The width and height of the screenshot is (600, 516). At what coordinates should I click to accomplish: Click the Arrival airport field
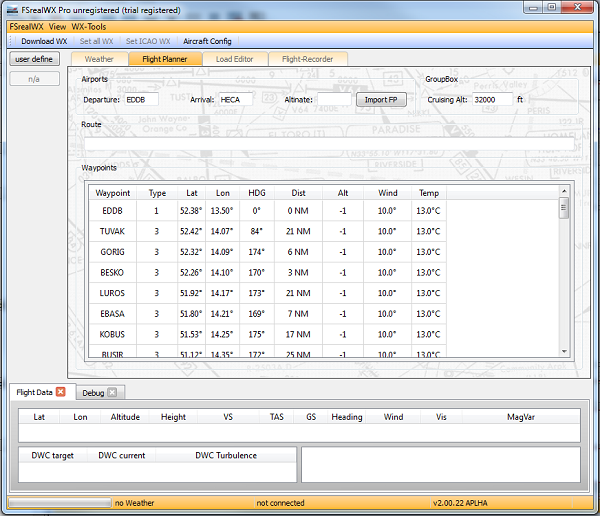point(236,100)
